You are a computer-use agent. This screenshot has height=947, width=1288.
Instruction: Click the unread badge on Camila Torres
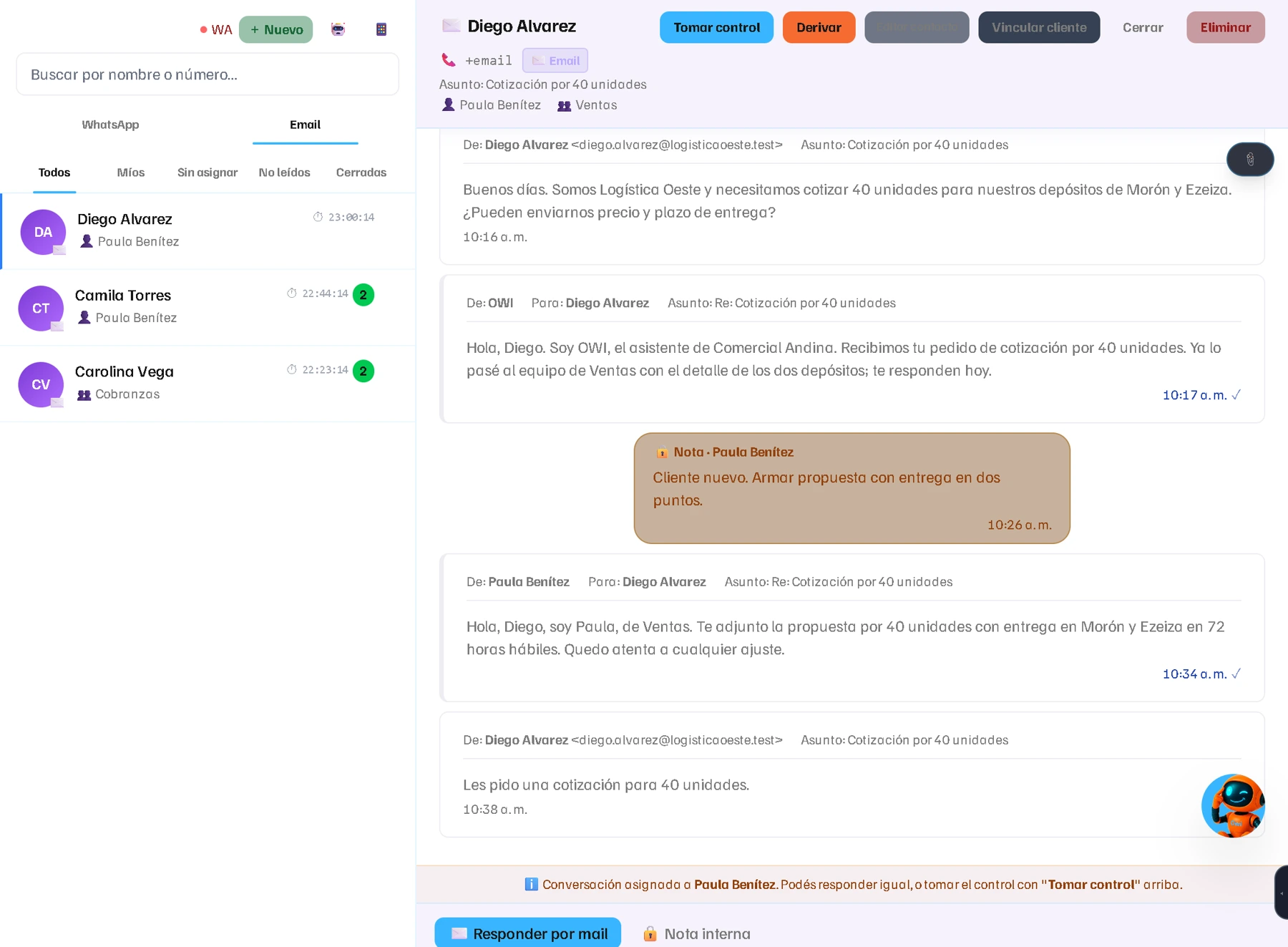pyautogui.click(x=364, y=295)
